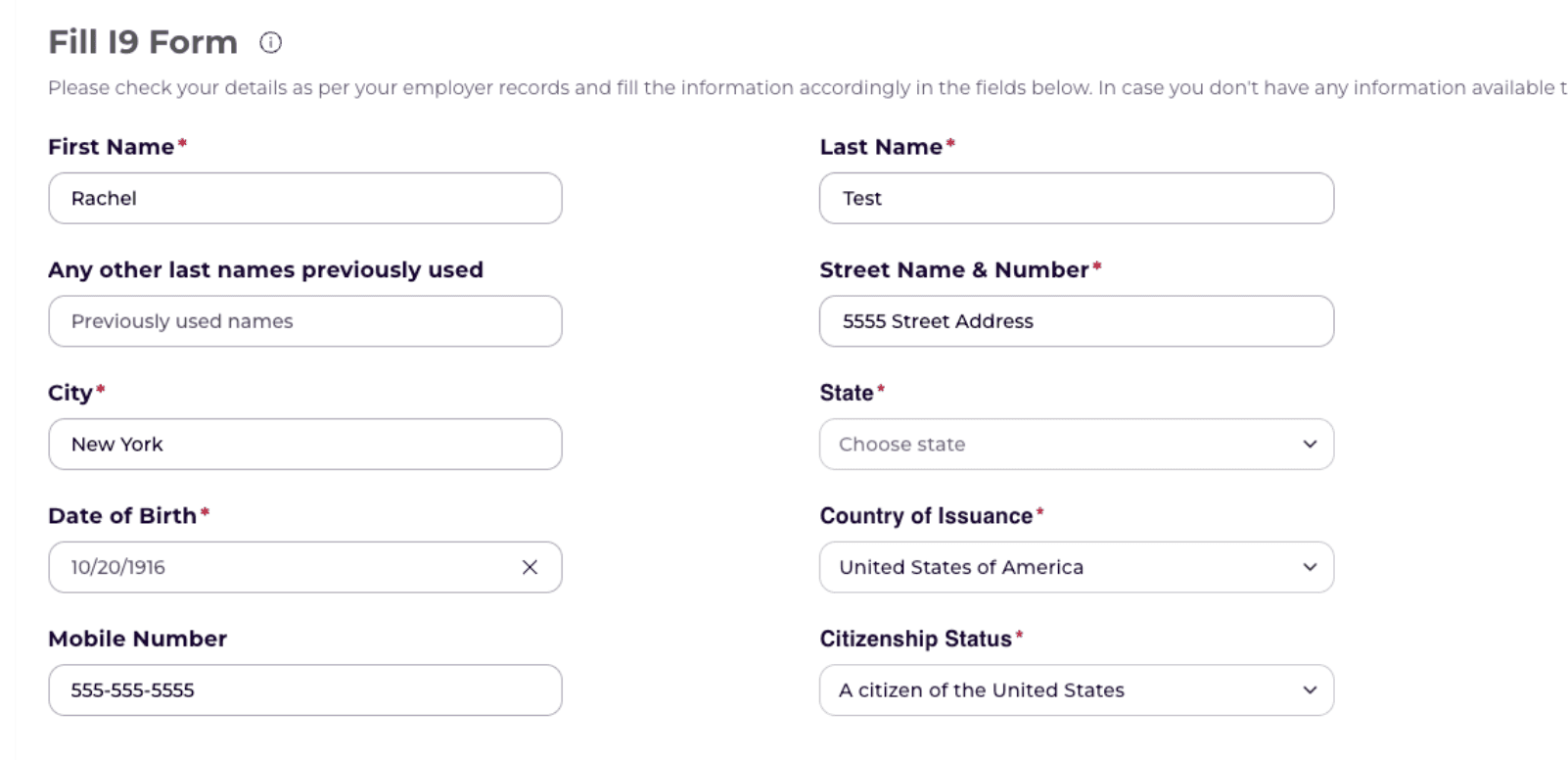Click the Mobile Number field 555-555-5555
The height and width of the screenshot is (760, 1568).
coord(305,690)
